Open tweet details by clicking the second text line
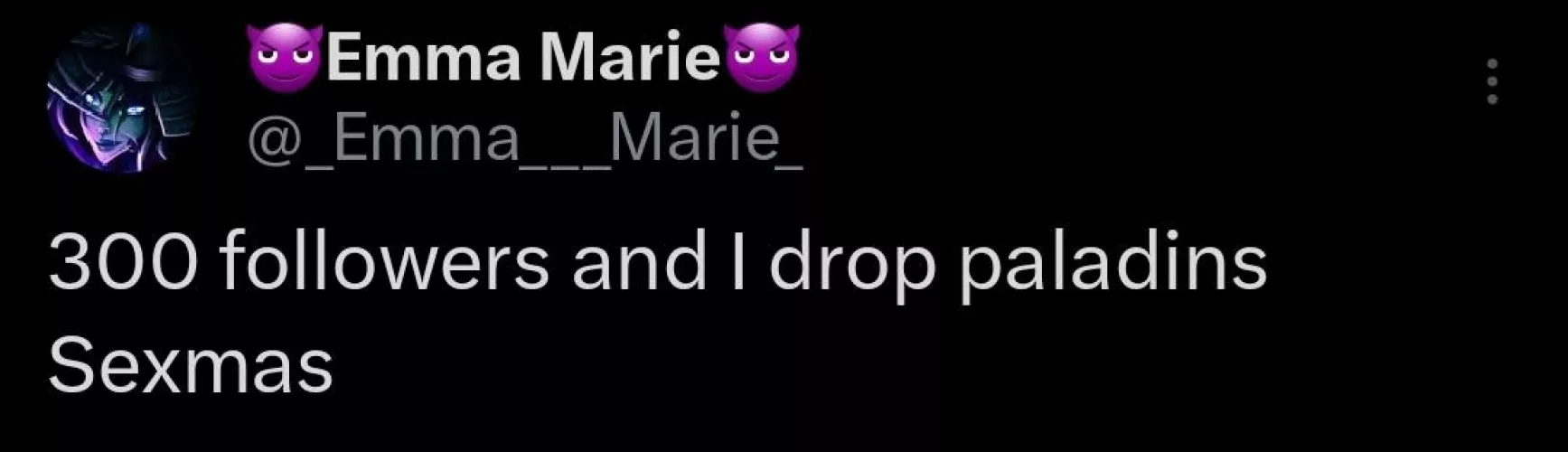 (191, 366)
